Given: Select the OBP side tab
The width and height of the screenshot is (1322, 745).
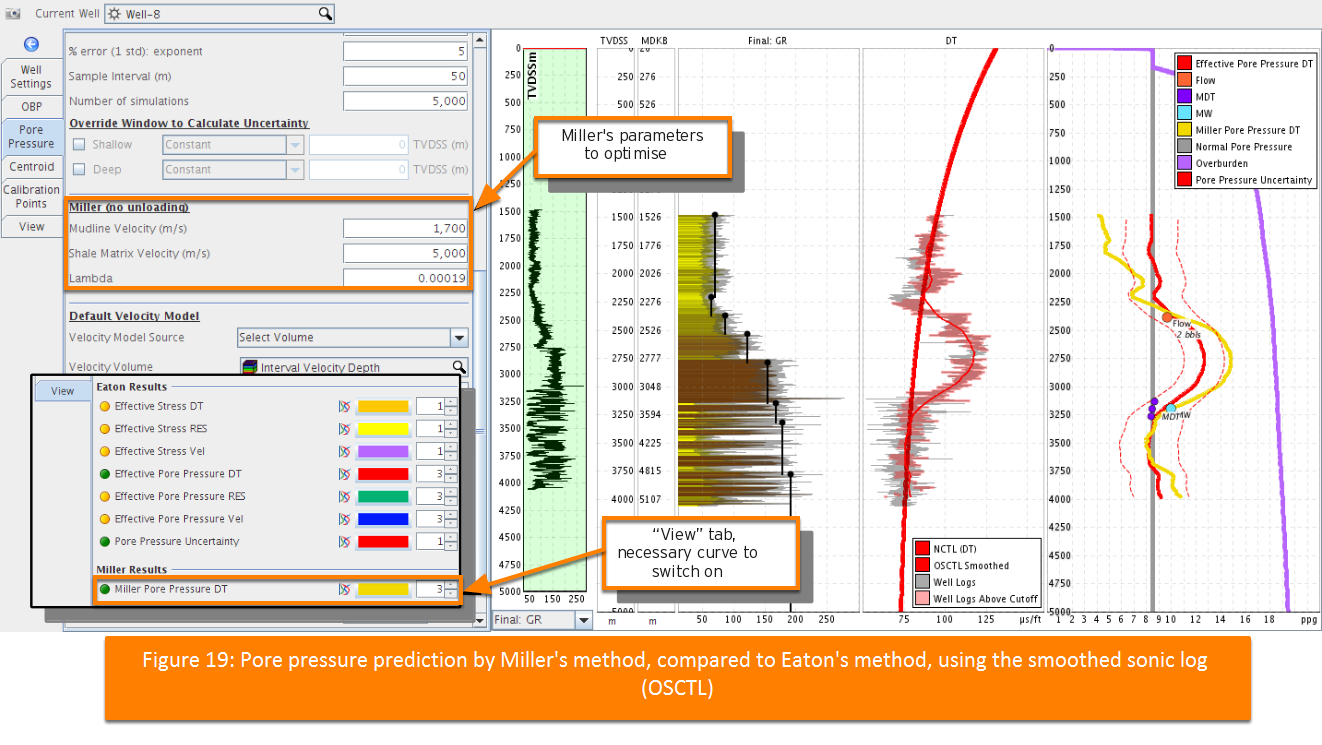Looking at the screenshot, I should tap(32, 106).
